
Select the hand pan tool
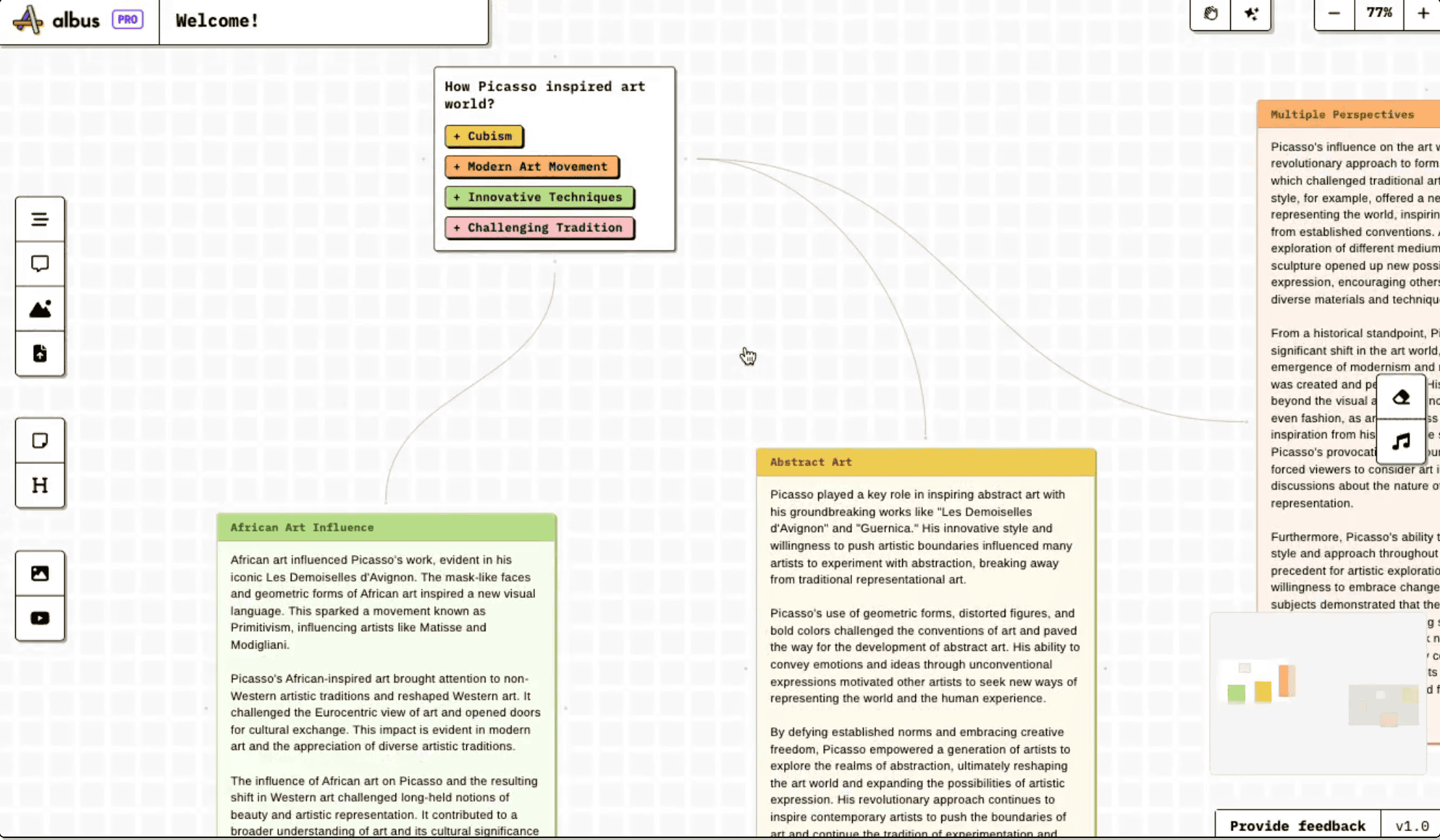click(1210, 14)
